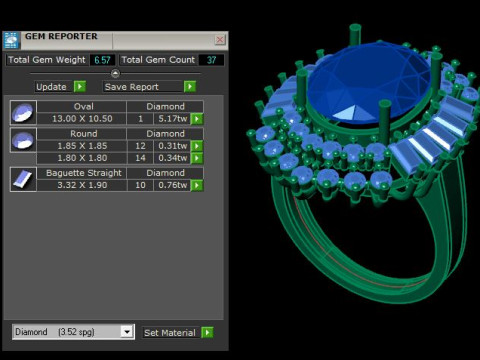Click the Total Gem Count label

[158, 60]
